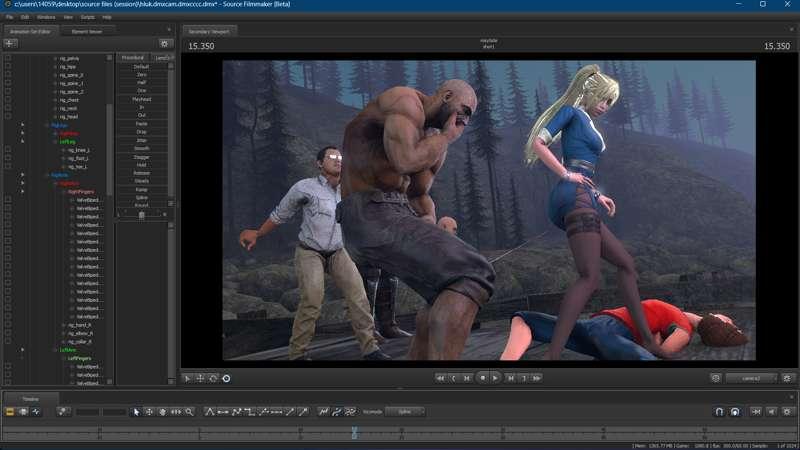Viewport: 800px width, 450px height.
Task: Collapse the blue RigLegs group
Action: (47, 125)
